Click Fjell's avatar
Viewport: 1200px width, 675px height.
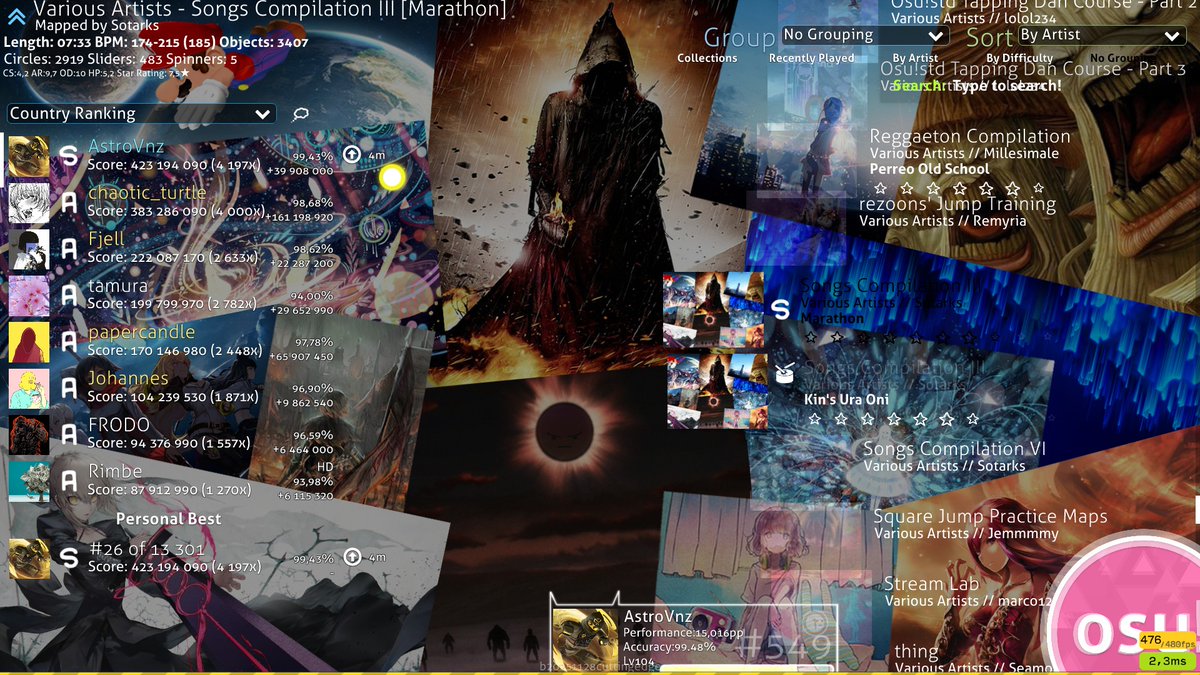(29, 249)
